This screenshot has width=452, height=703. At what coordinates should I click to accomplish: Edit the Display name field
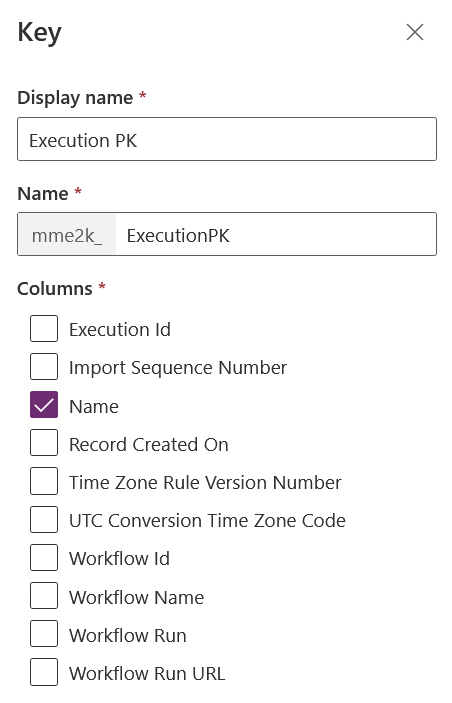[x=227, y=139]
